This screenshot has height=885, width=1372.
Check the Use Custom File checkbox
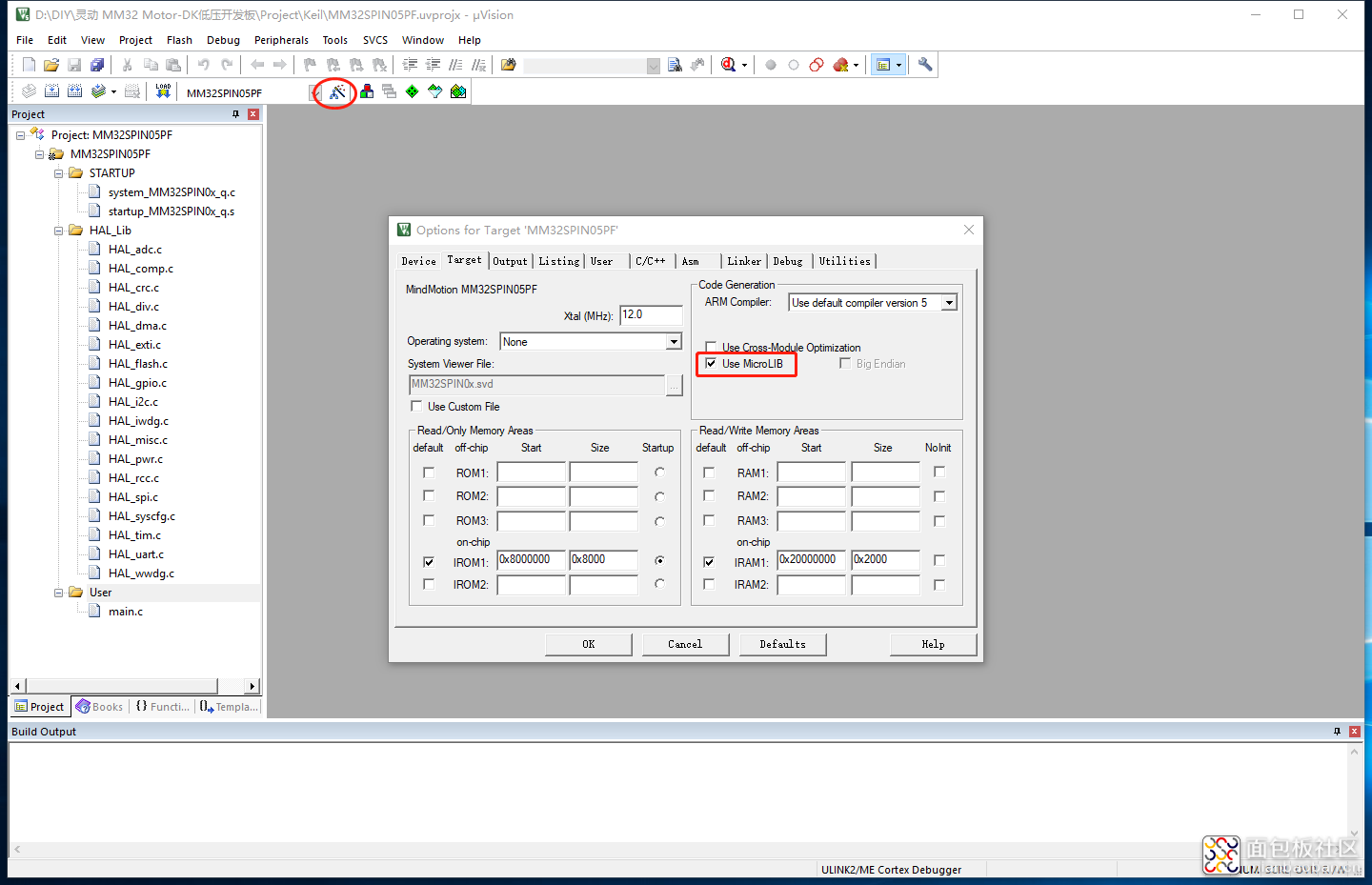(x=416, y=406)
